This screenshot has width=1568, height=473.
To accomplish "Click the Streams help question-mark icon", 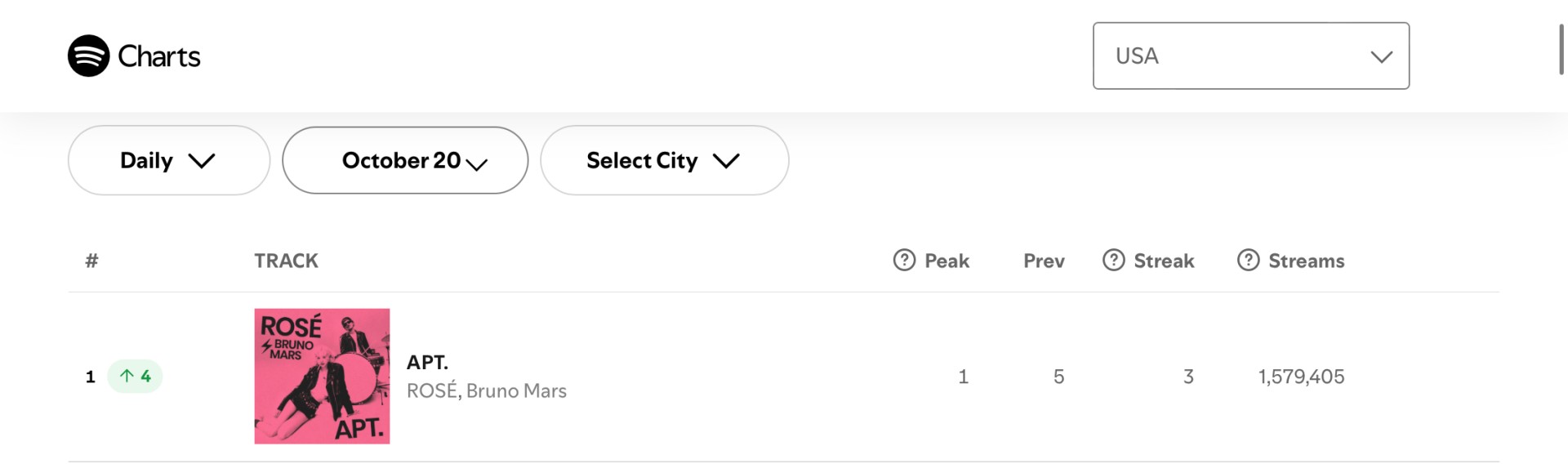I will pos(1248,260).
